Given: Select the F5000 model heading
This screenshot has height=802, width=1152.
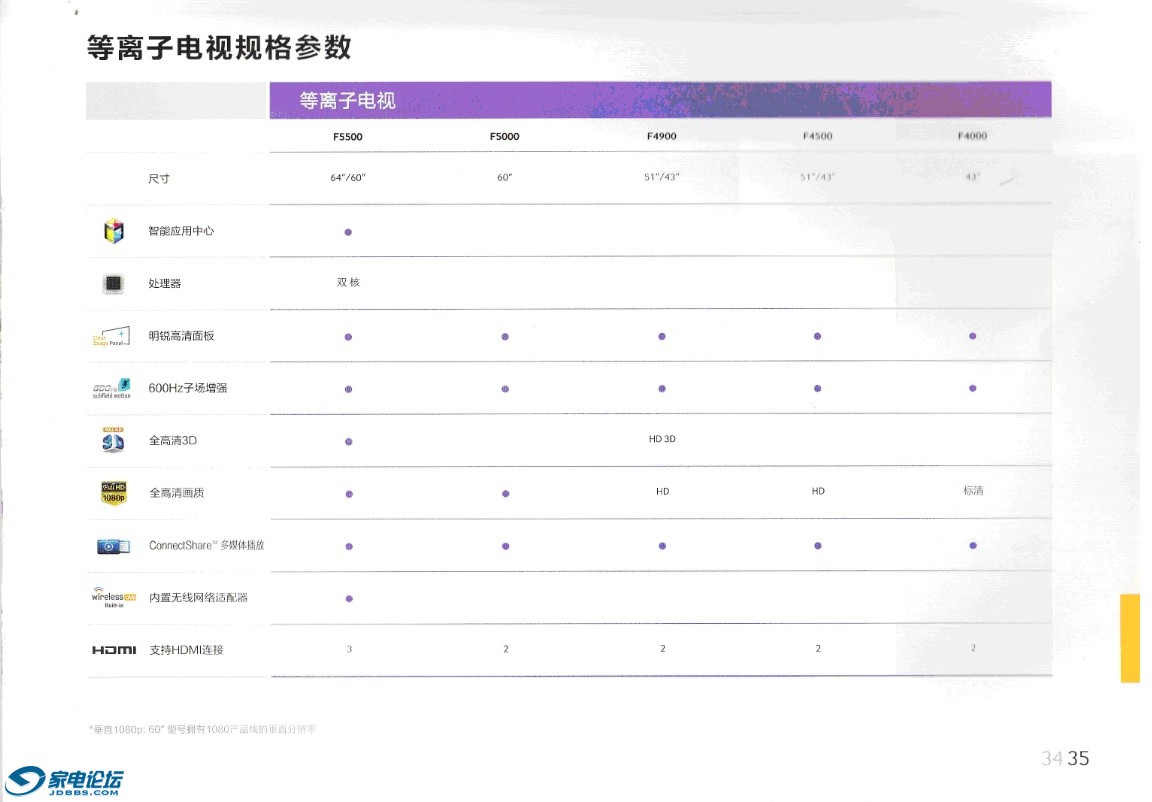Looking at the screenshot, I should click(505, 137).
